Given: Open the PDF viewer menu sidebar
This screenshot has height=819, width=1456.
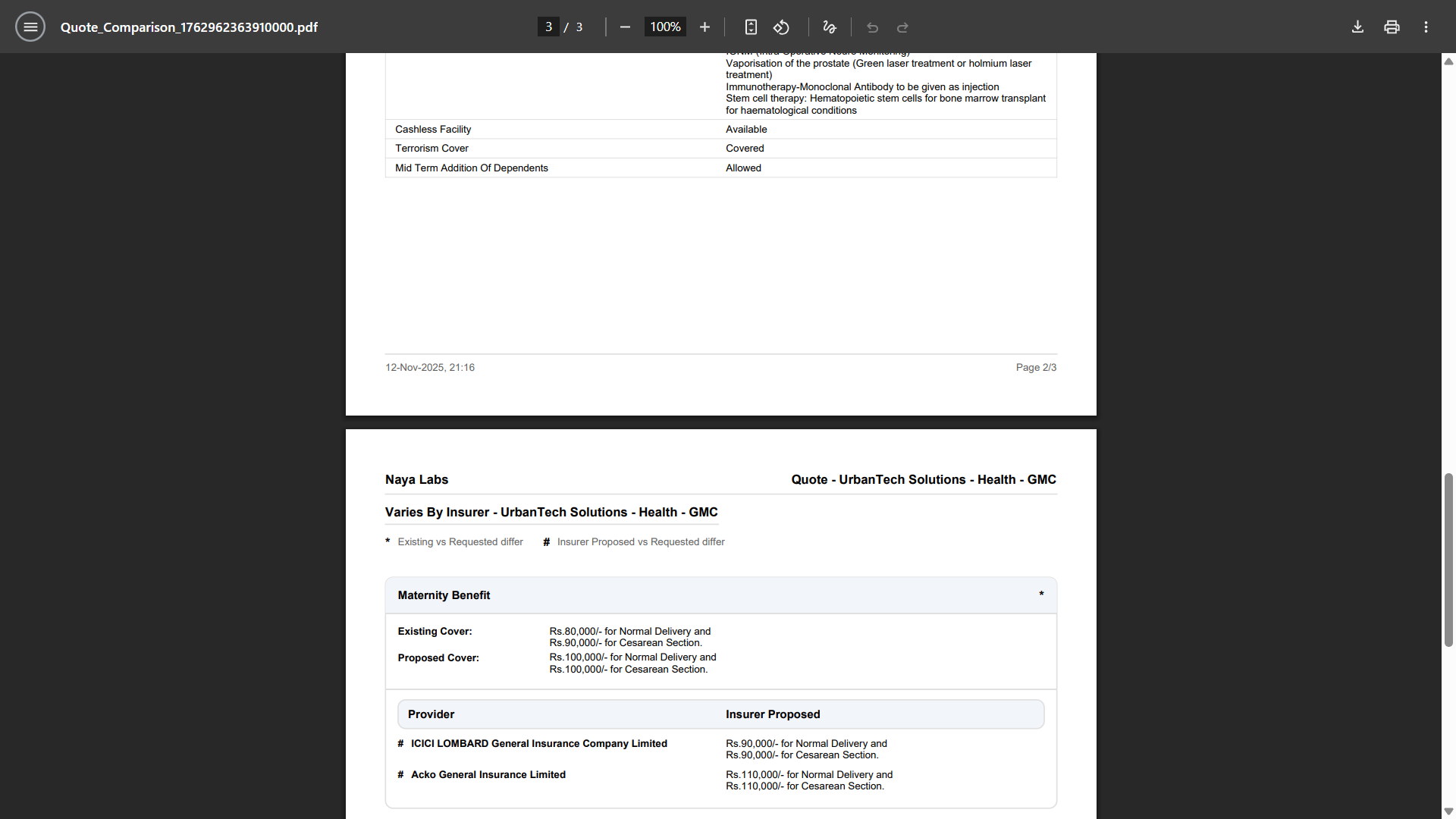Looking at the screenshot, I should tap(30, 27).
